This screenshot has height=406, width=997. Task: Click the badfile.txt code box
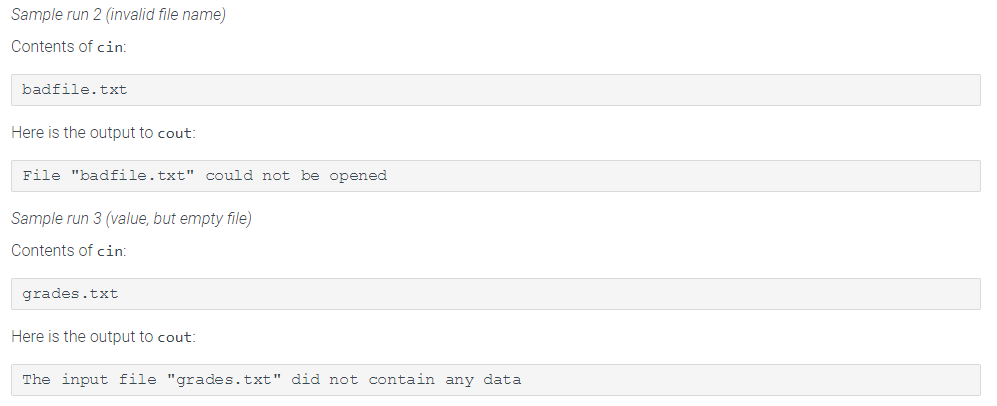(495, 90)
